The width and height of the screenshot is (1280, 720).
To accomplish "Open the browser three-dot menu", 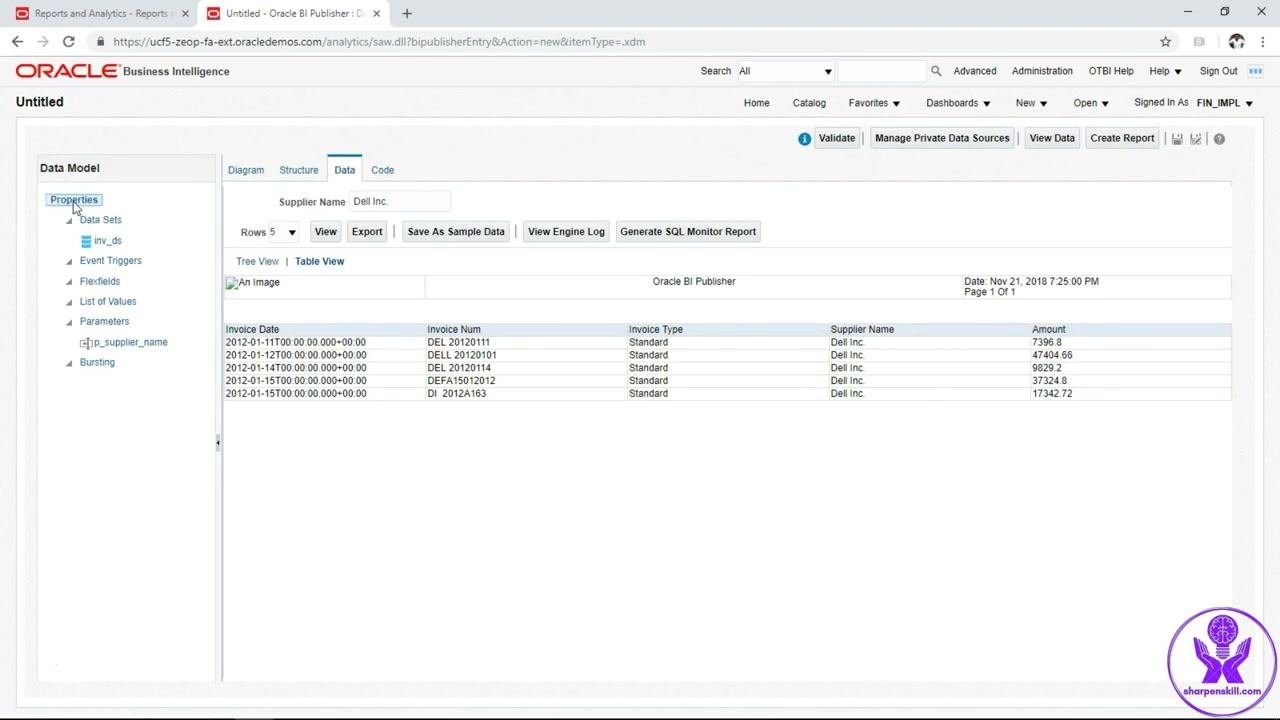I will click(x=1262, y=42).
